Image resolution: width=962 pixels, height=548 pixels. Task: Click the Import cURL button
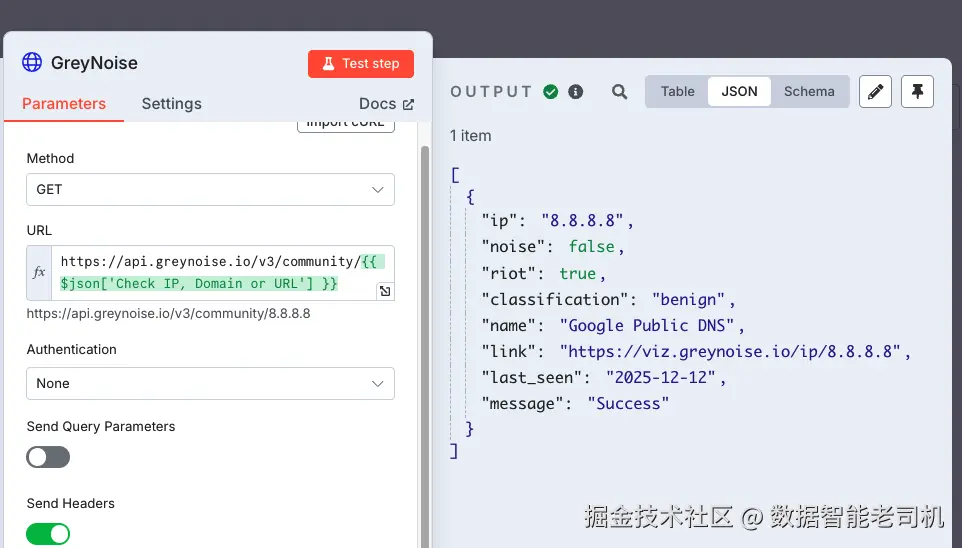pos(345,125)
